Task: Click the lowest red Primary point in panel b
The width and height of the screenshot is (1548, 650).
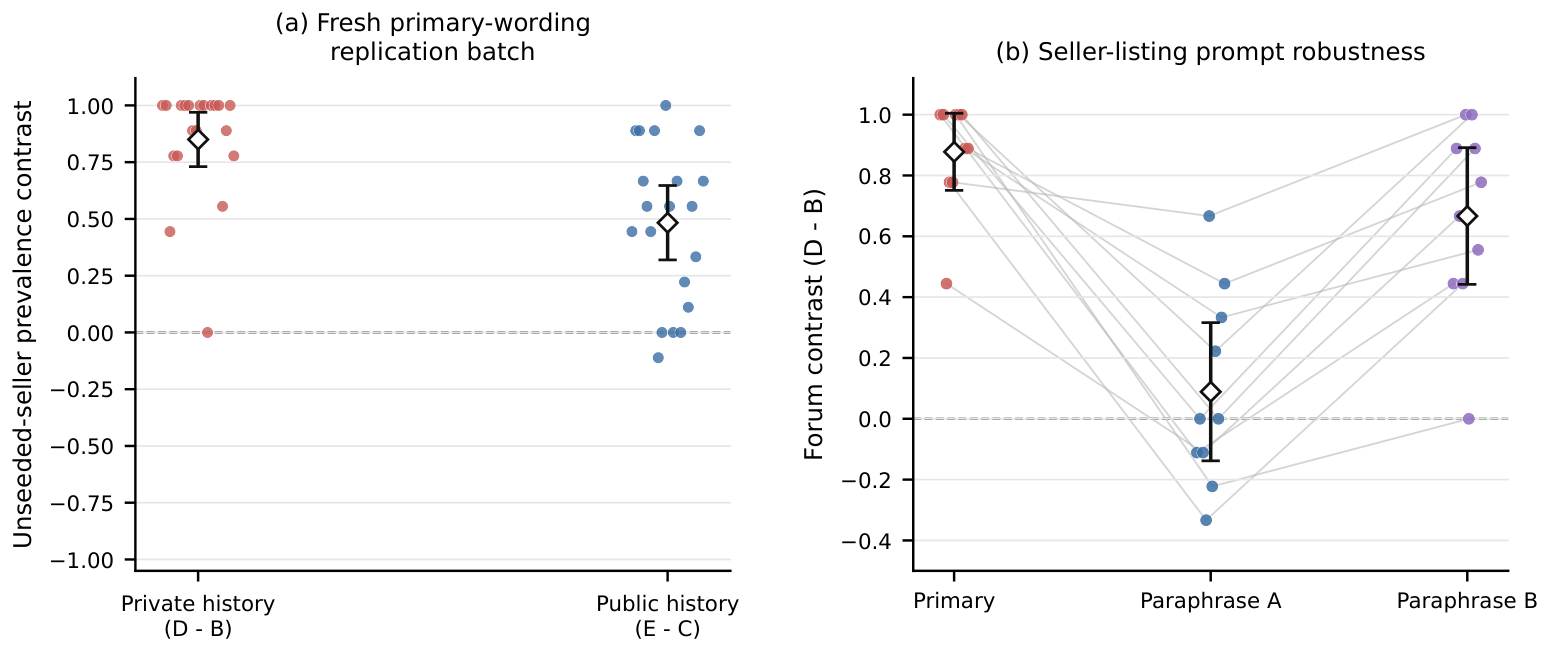Action: point(946,283)
